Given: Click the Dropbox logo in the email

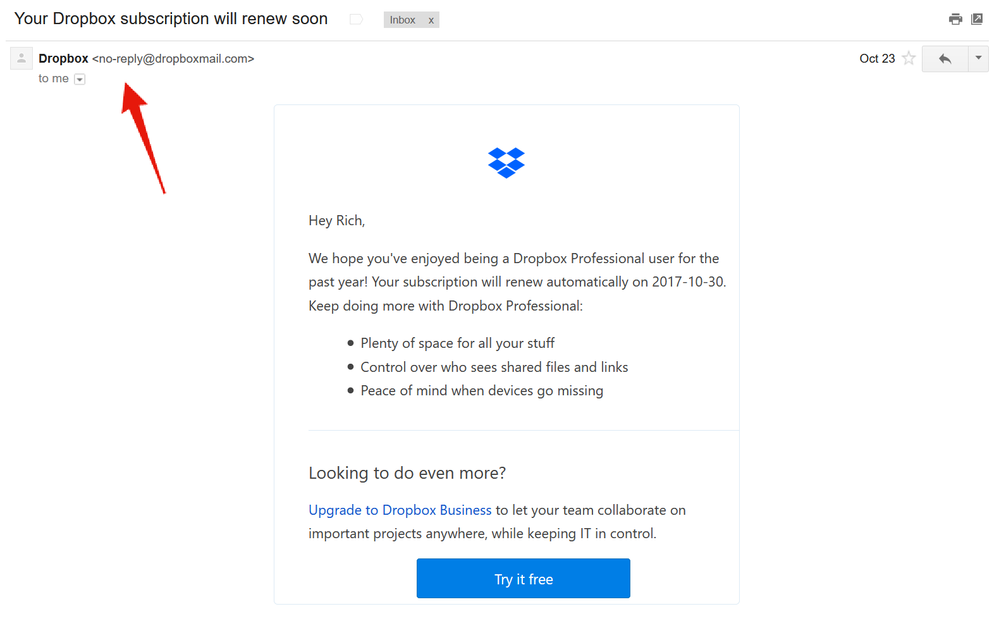Looking at the screenshot, I should click(506, 162).
